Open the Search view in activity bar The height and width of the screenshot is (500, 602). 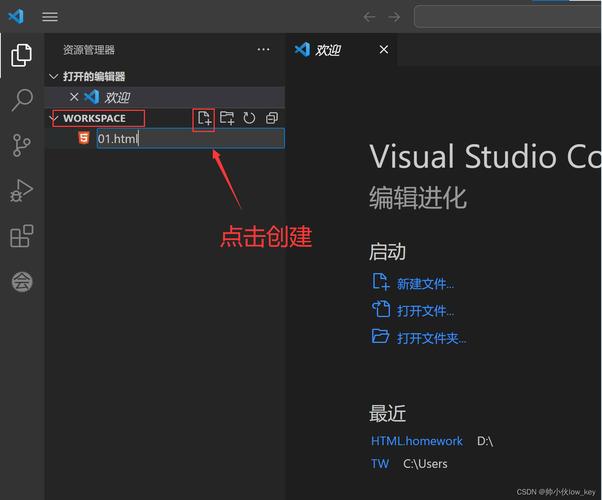22,99
